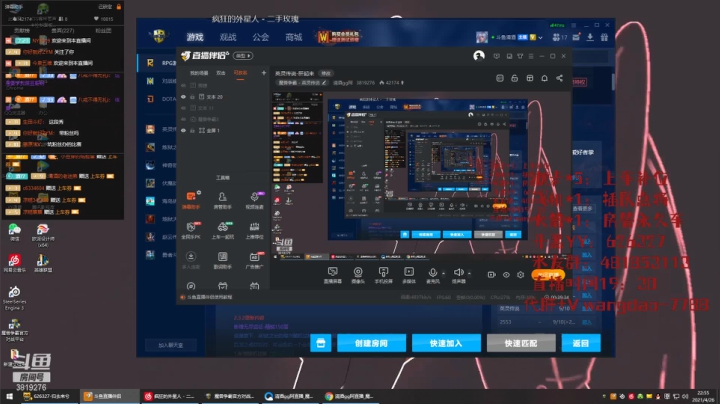The height and width of the screenshot is (404, 720).
Task: Open the menu lines icon in 直播伴侣 title bar
Action: coord(531,56)
